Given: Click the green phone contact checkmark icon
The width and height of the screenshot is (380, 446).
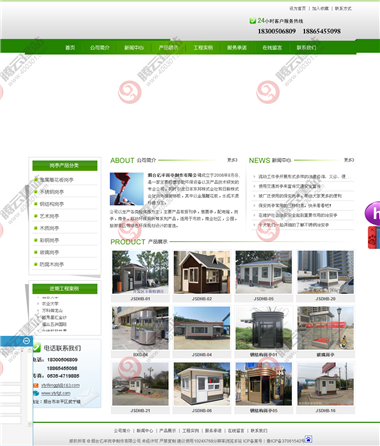Looking at the screenshot, I should (x=37, y=347).
